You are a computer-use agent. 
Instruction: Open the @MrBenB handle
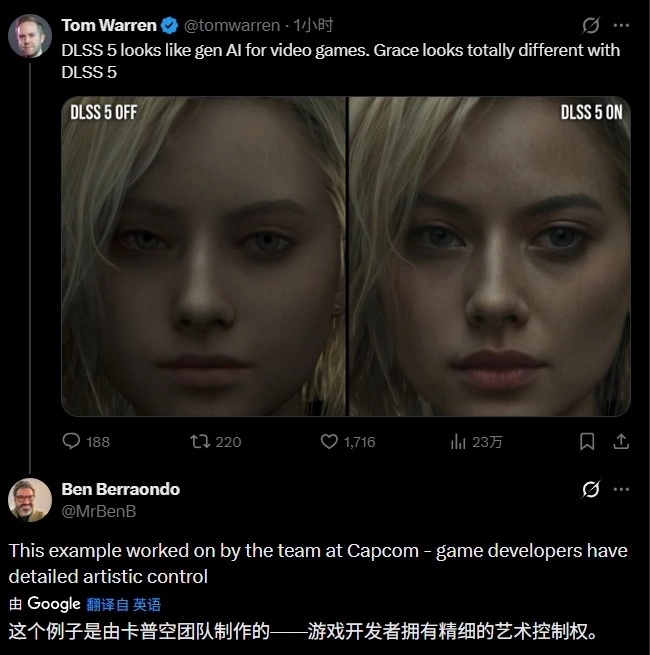tap(99, 511)
